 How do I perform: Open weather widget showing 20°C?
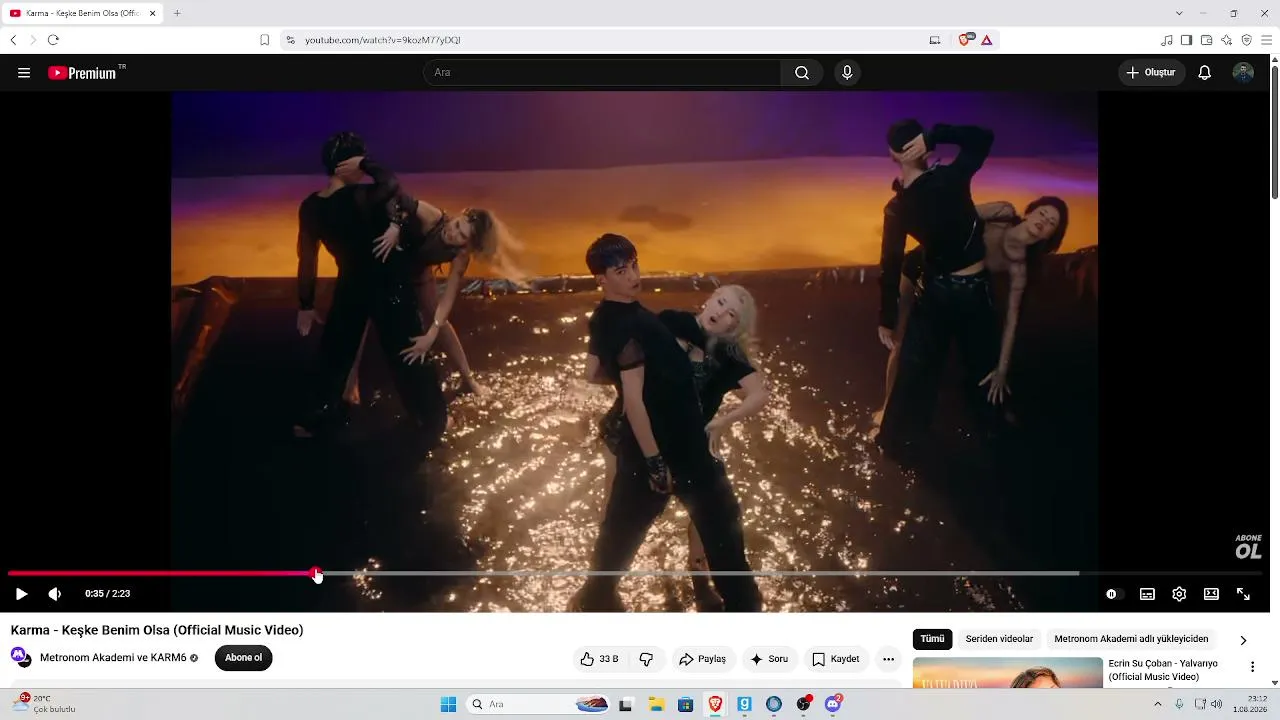(x=45, y=704)
